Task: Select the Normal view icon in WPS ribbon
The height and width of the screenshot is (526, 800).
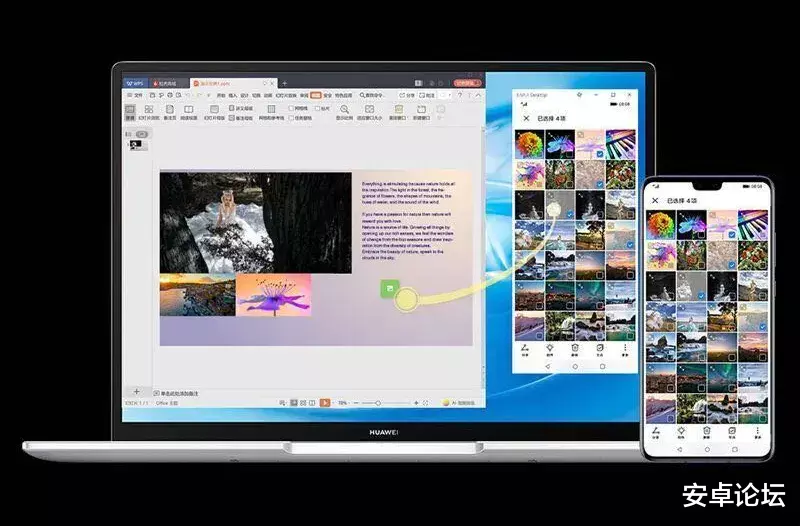Action: pyautogui.click(x=130, y=112)
